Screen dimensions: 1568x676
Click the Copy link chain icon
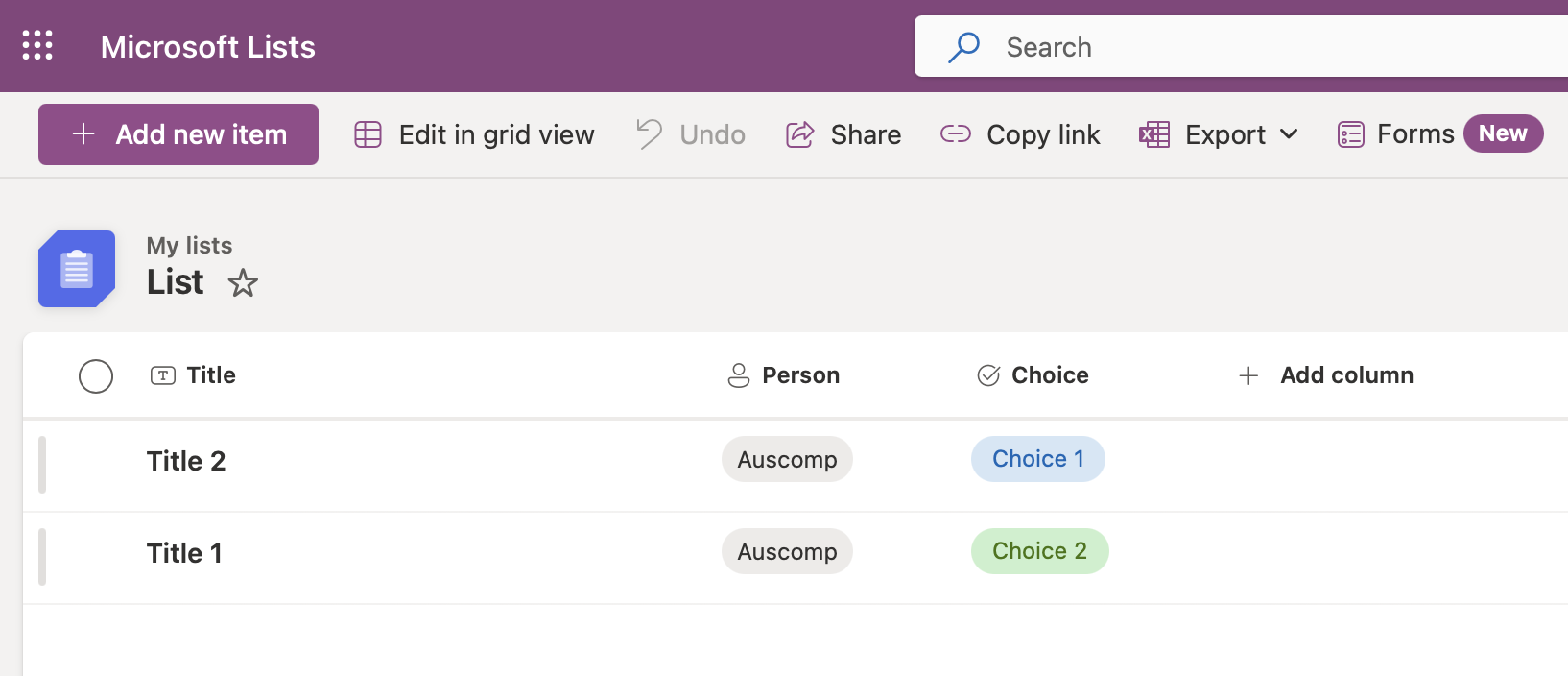[x=955, y=134]
